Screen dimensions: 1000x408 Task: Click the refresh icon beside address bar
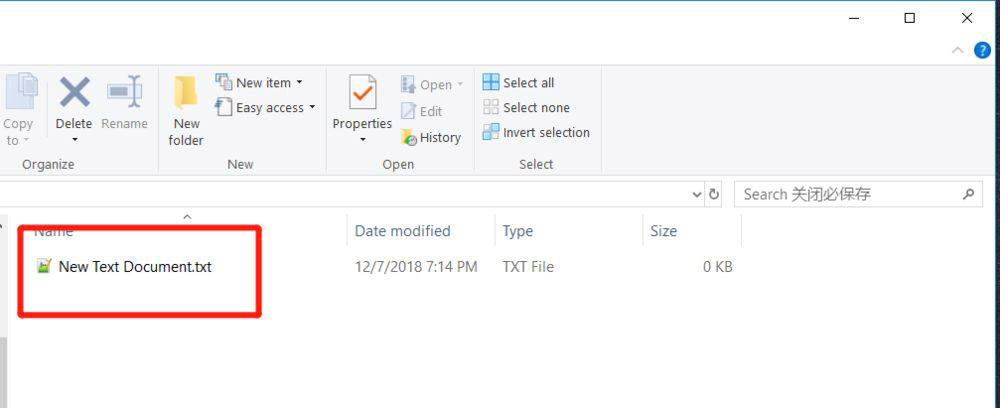(x=714, y=194)
